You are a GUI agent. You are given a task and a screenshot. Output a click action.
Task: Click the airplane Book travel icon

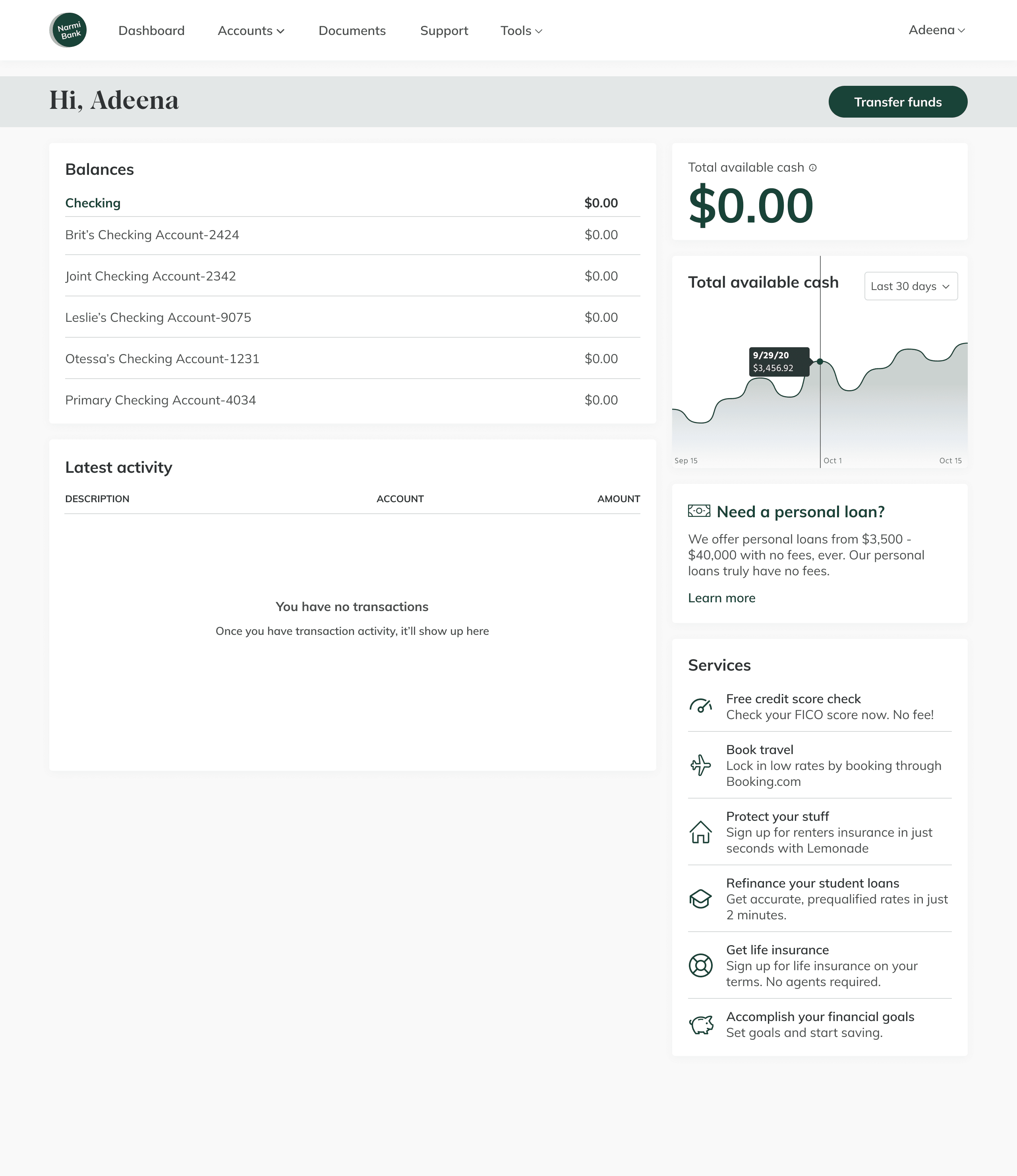click(x=700, y=765)
